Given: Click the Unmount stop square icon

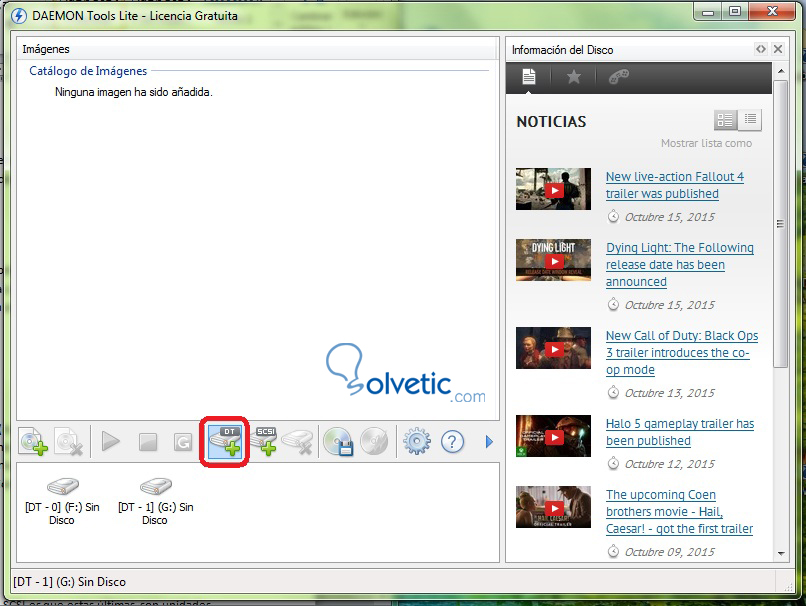Looking at the screenshot, I should click(148, 442).
